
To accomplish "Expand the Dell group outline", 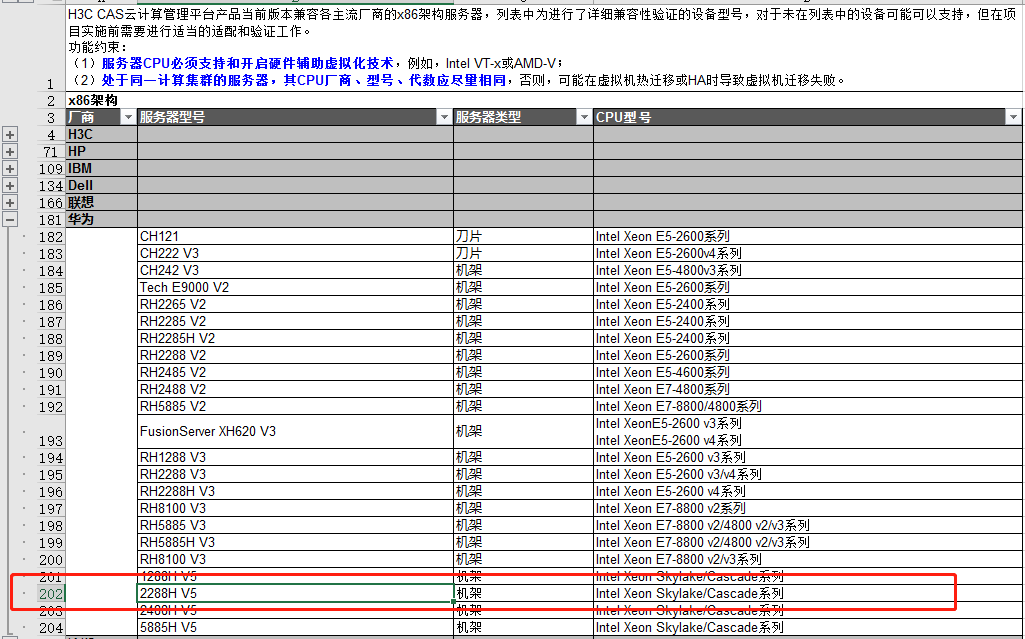I will point(10,186).
